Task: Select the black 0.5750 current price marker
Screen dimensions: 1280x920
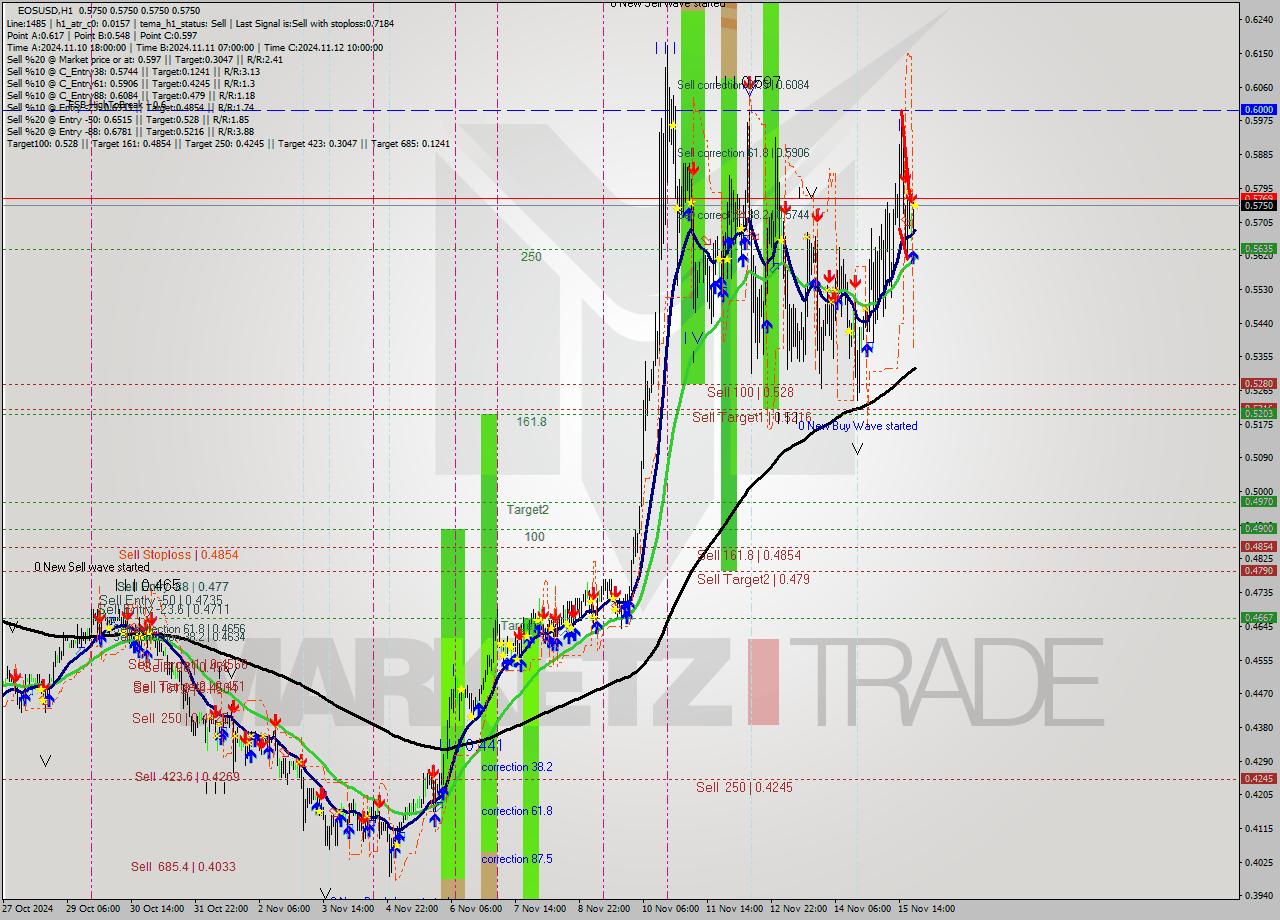Action: click(1258, 205)
